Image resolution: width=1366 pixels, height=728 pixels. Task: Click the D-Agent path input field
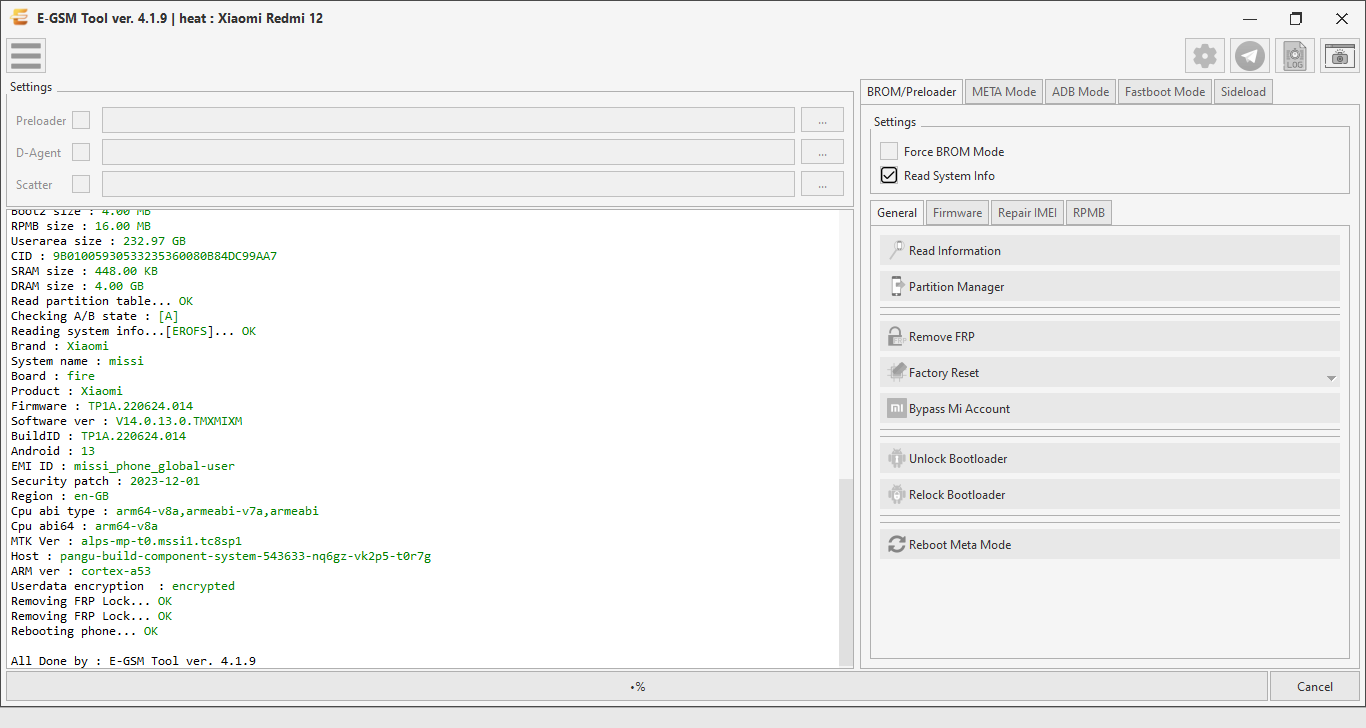point(448,152)
